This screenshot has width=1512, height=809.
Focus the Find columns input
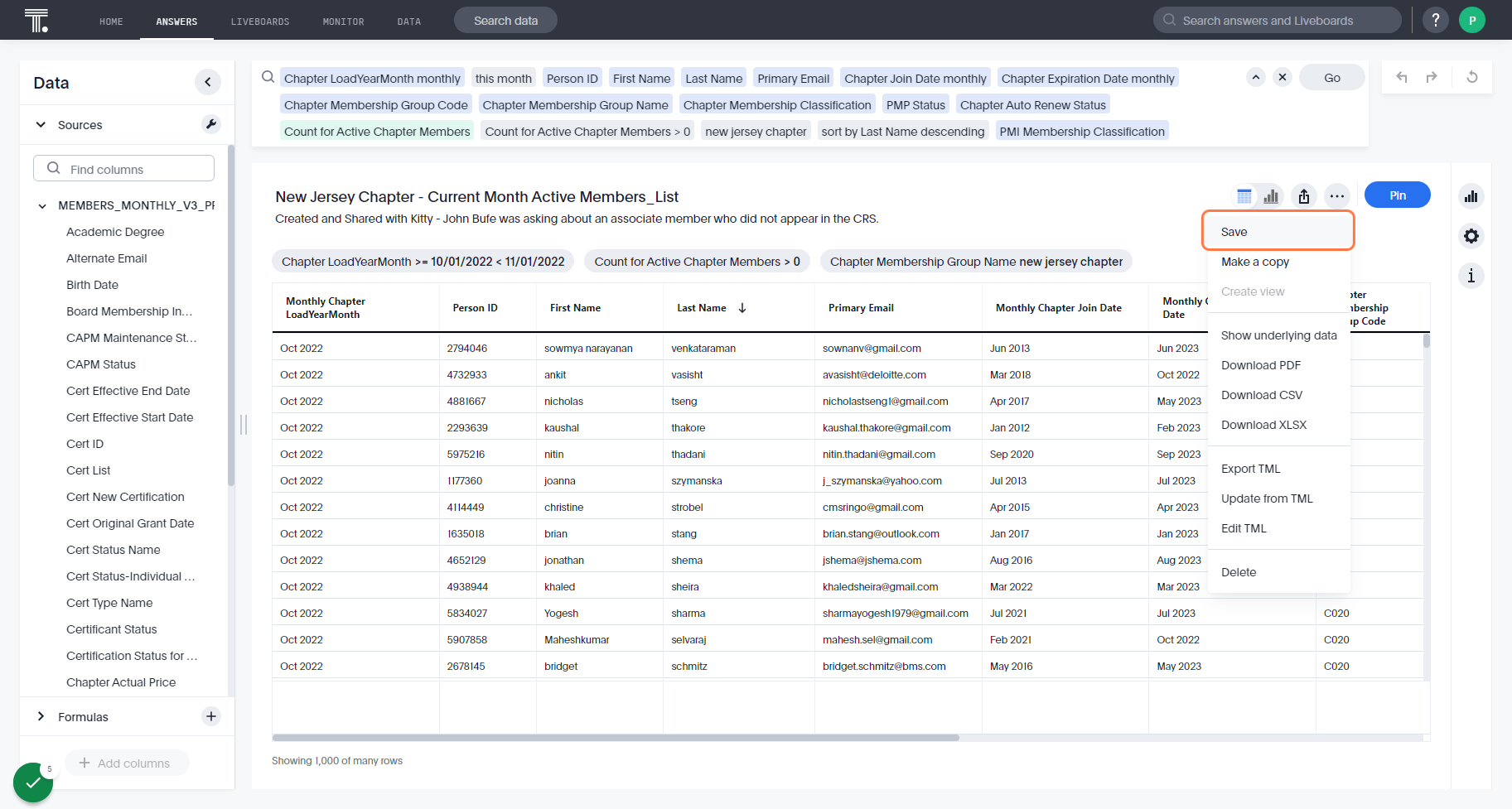coord(123,168)
